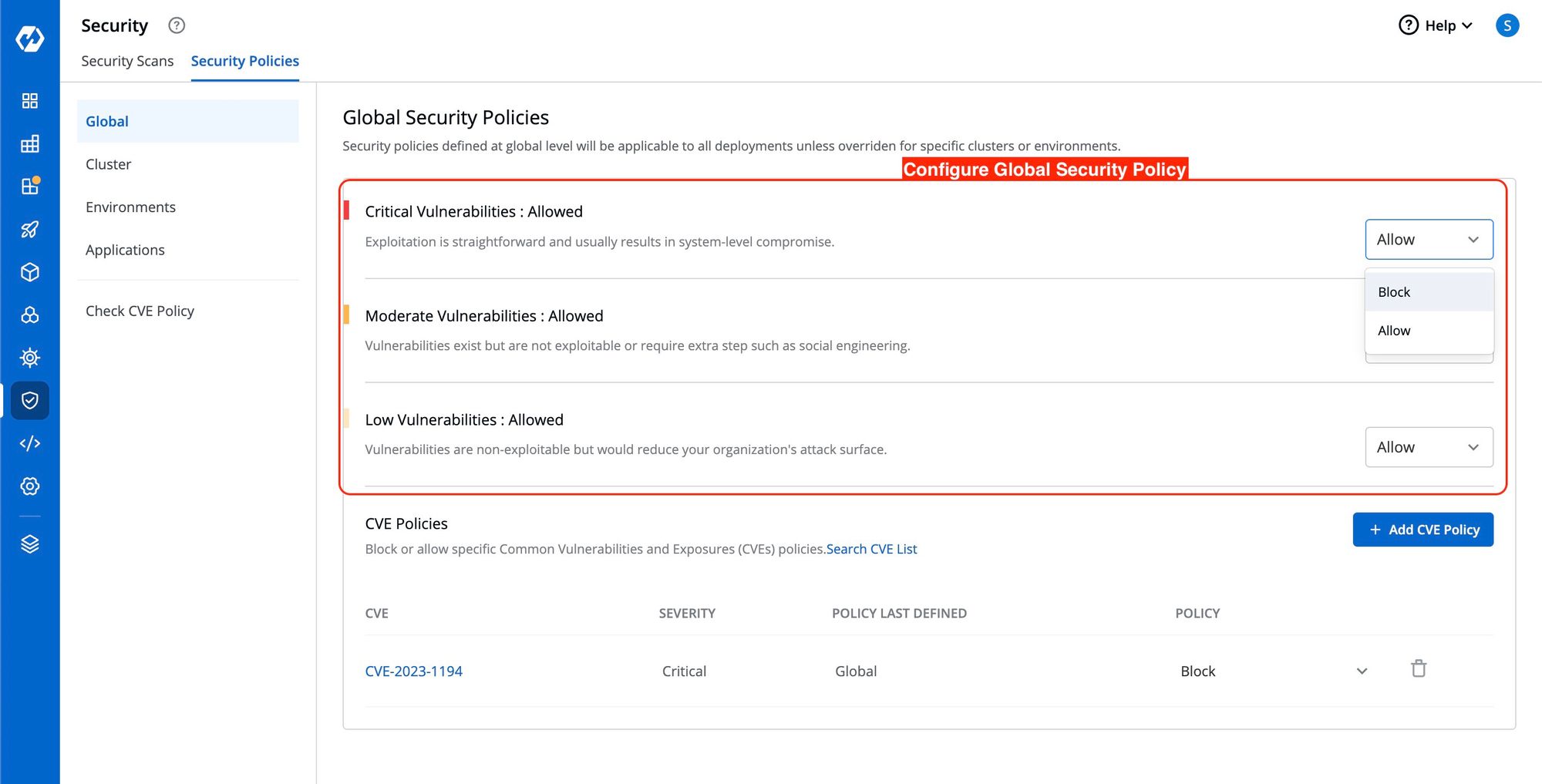Click the POLICY LAST DEFINED column header

[899, 614]
